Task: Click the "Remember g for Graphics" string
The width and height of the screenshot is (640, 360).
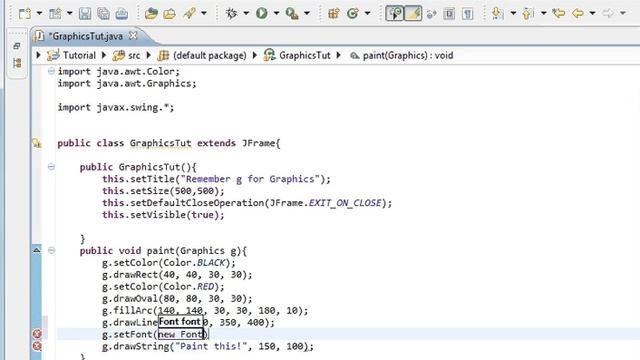Action: point(250,179)
